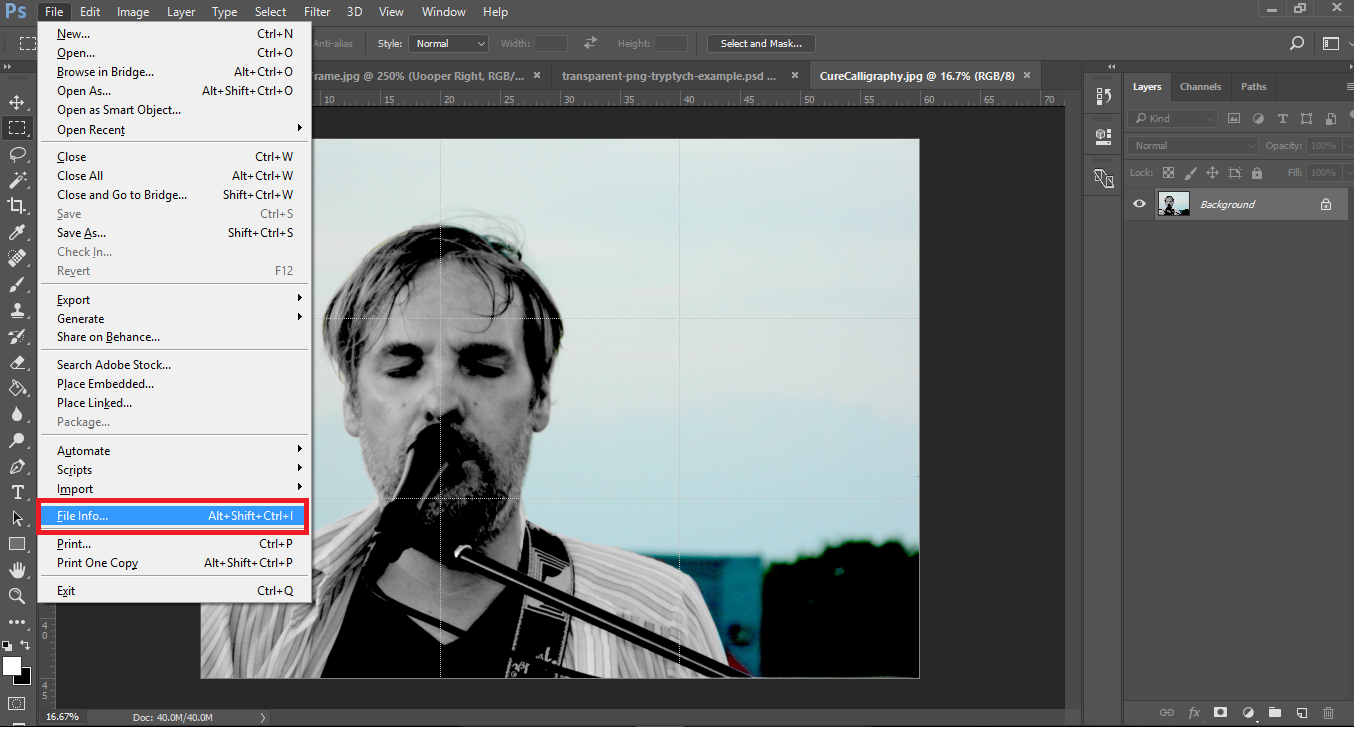
Task: Select the Zoom tool
Action: [x=16, y=596]
